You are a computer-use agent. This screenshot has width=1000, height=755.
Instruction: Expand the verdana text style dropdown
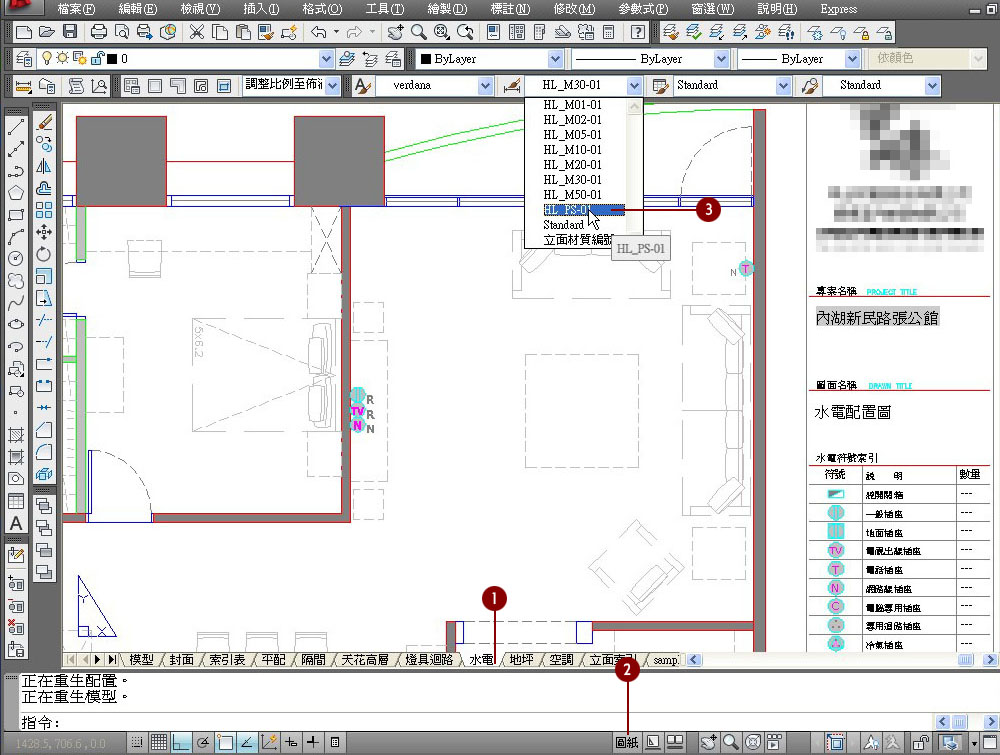[485, 86]
